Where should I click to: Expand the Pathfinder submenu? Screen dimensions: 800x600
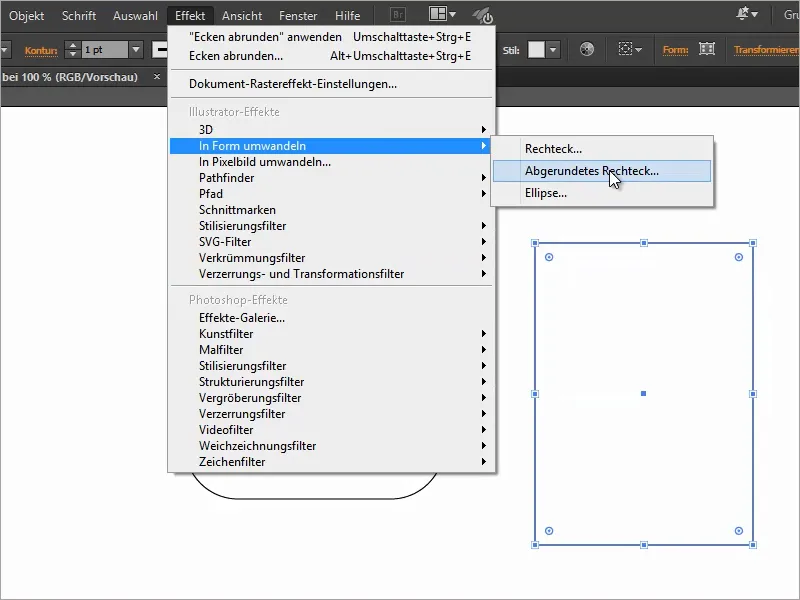pos(331,178)
